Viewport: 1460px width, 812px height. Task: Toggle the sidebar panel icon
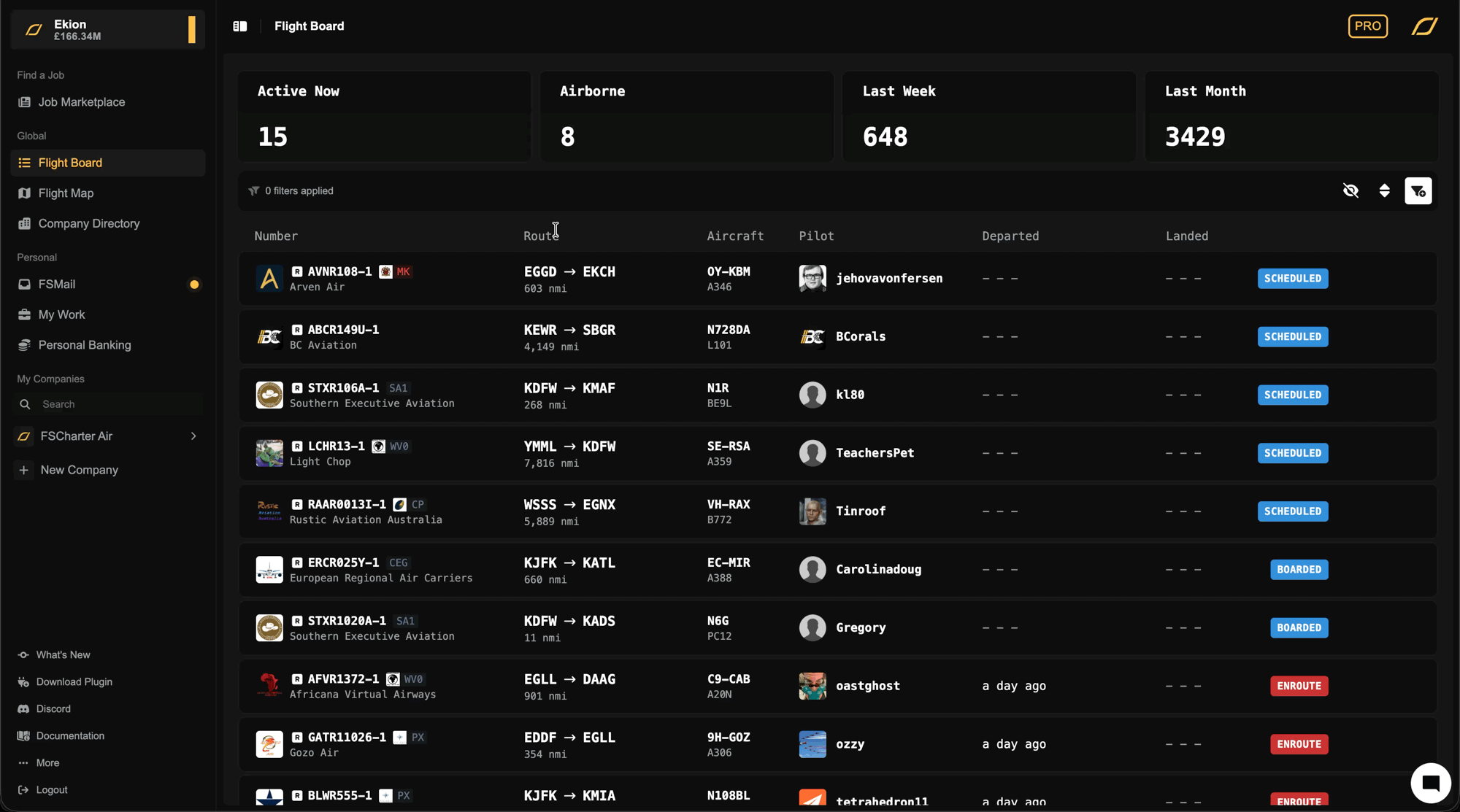(239, 26)
